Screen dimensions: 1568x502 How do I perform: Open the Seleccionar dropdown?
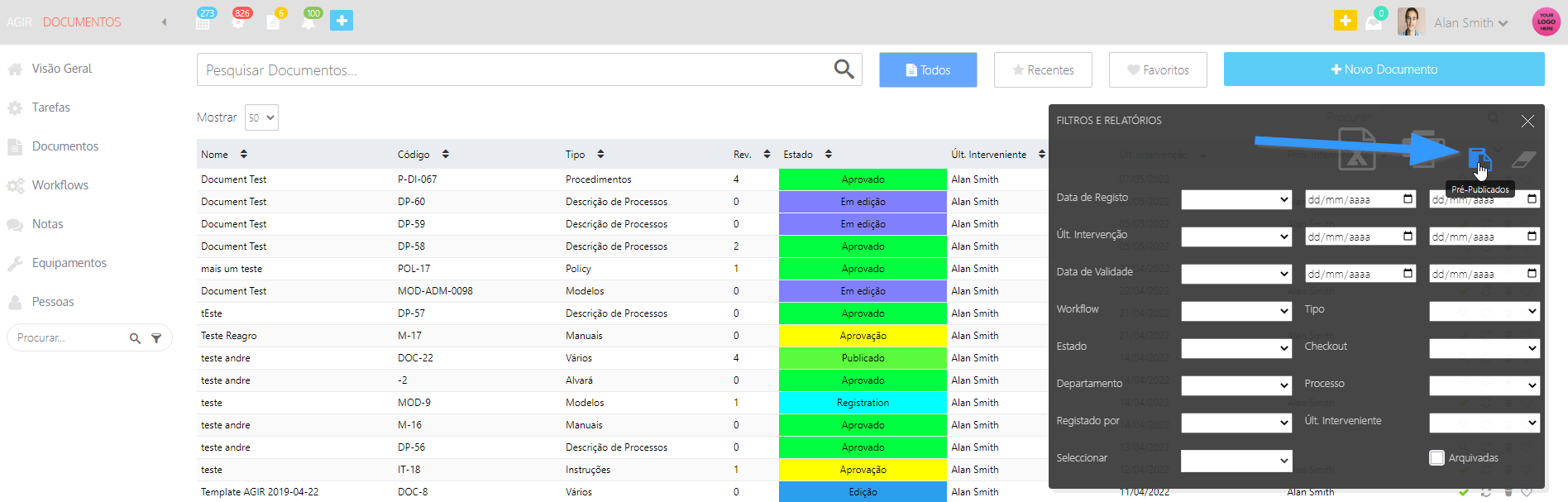pos(1236,461)
